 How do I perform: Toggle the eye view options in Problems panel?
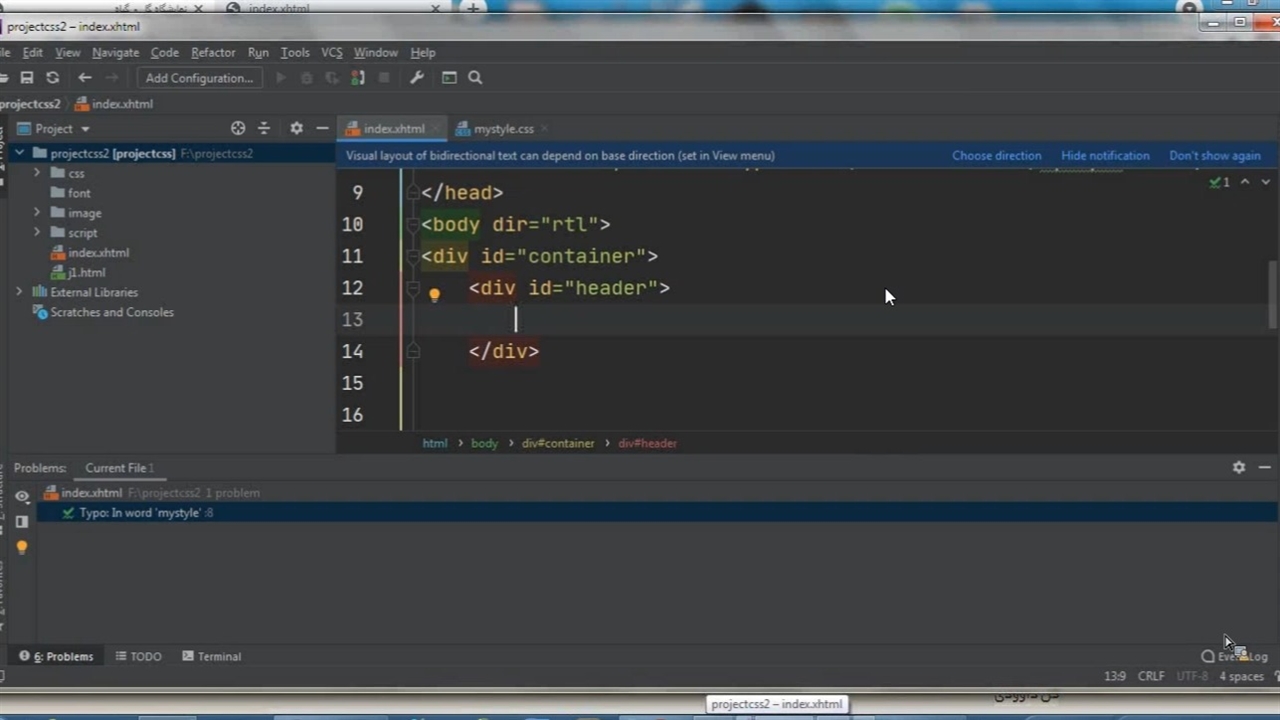(x=22, y=496)
